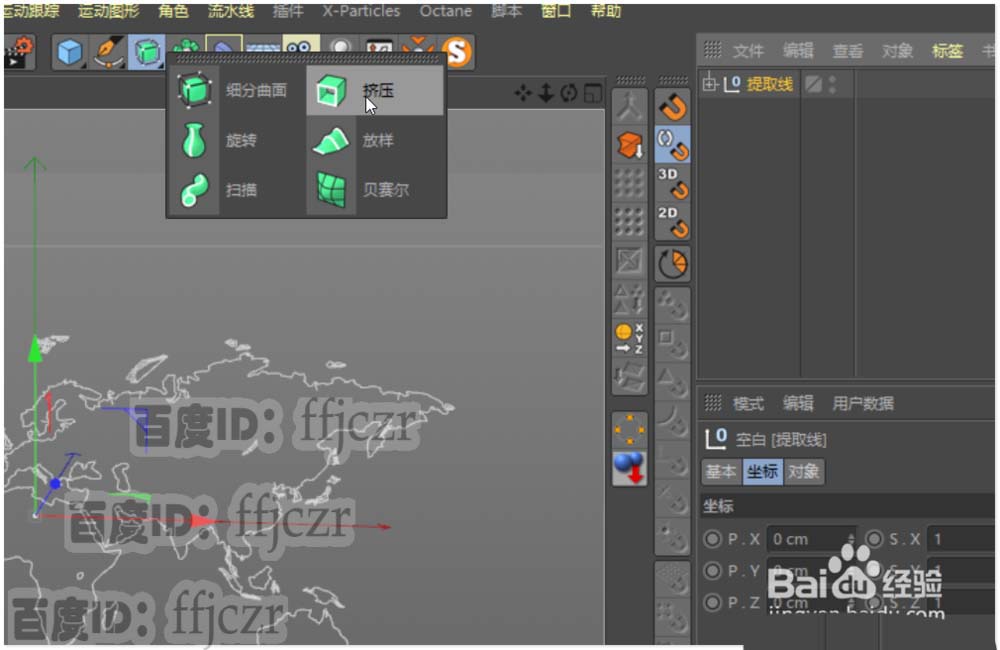
Task: Open attribute manager 模式 menu
Action: click(748, 403)
